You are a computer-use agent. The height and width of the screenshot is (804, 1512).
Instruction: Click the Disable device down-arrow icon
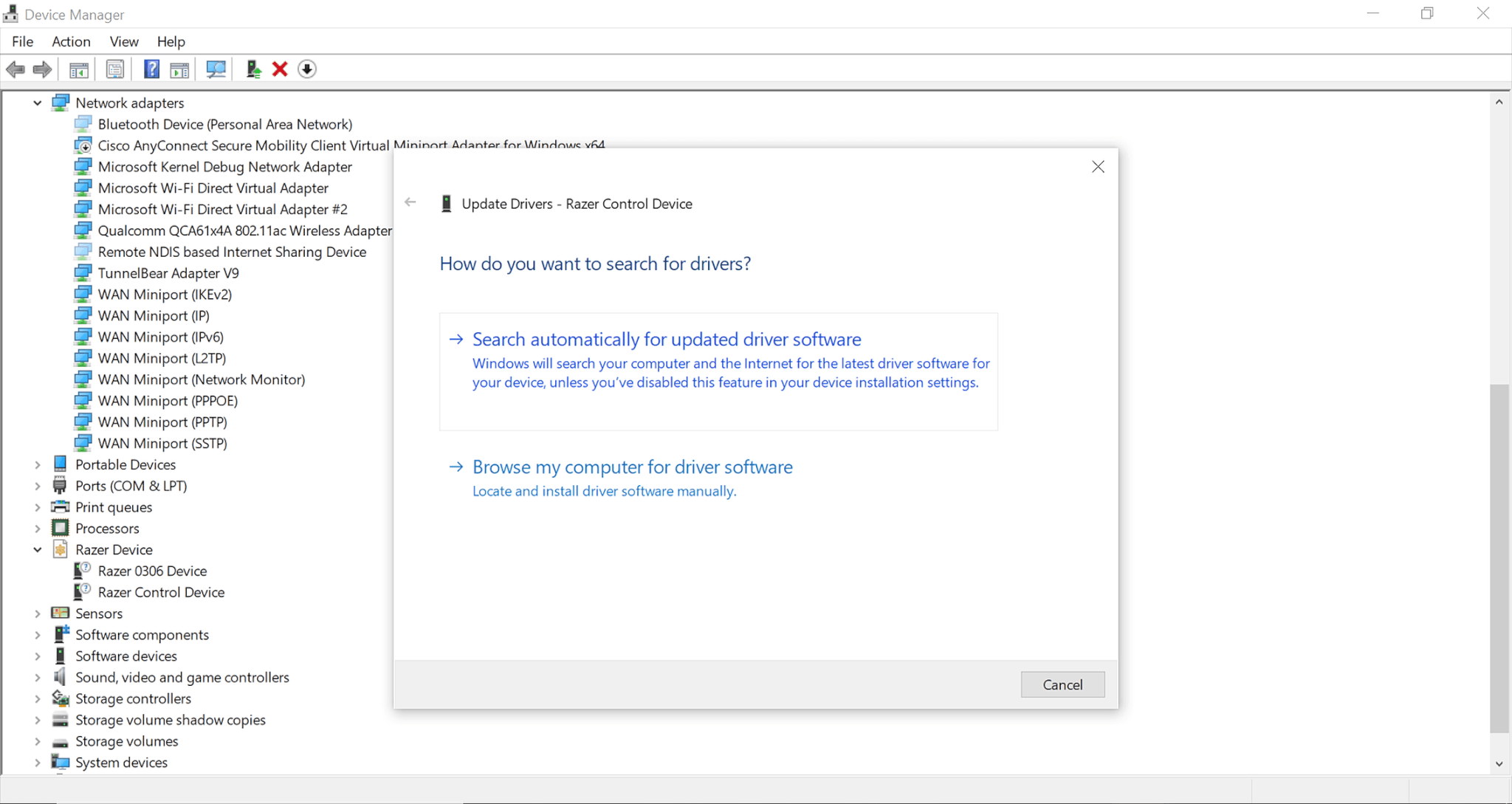point(307,69)
